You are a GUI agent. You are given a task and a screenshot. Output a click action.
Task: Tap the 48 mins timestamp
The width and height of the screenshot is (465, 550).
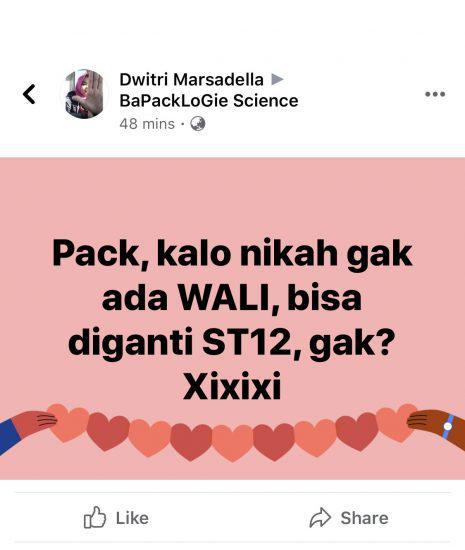click(x=147, y=124)
